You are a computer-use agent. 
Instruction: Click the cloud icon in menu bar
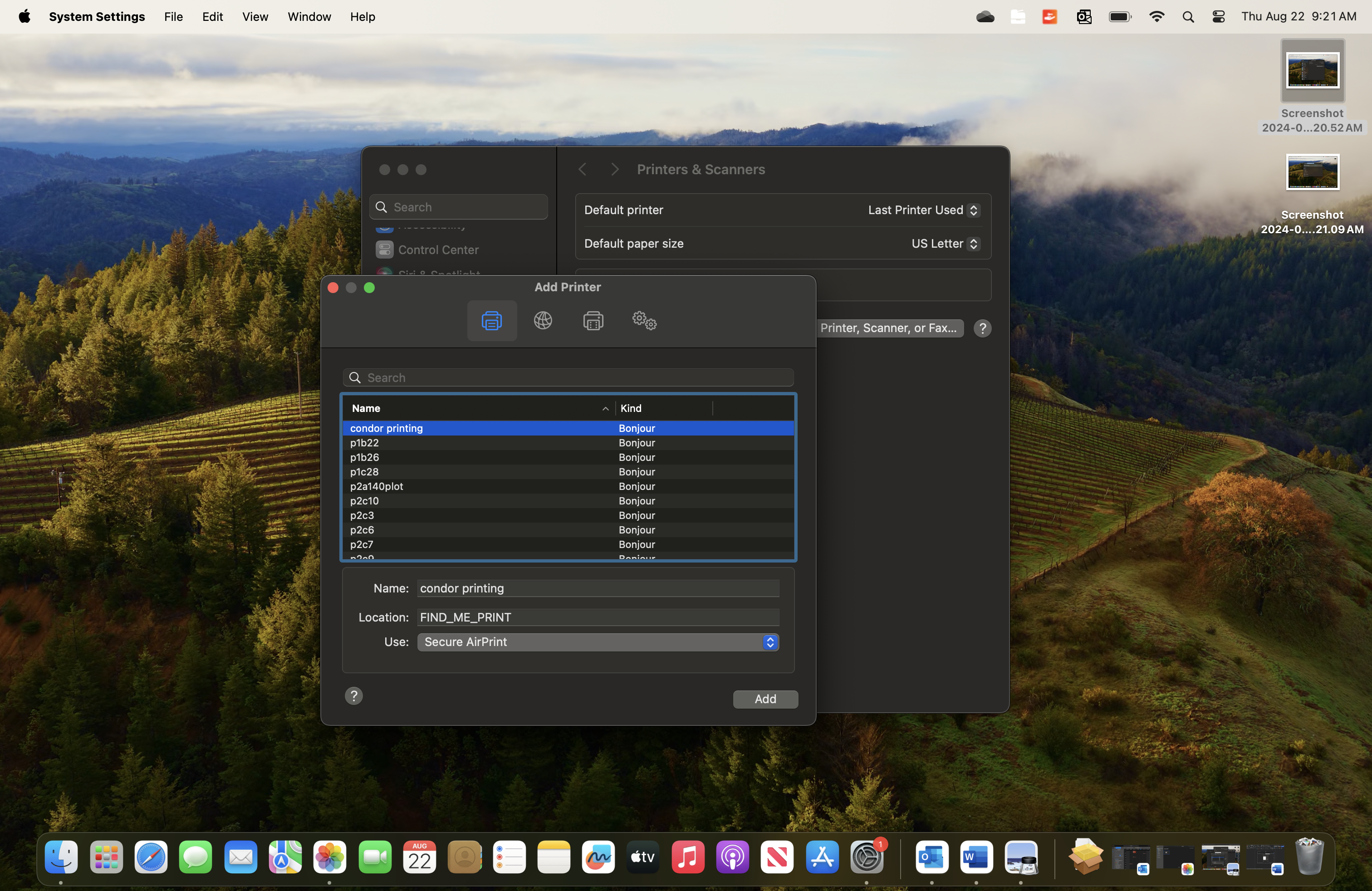(985, 17)
